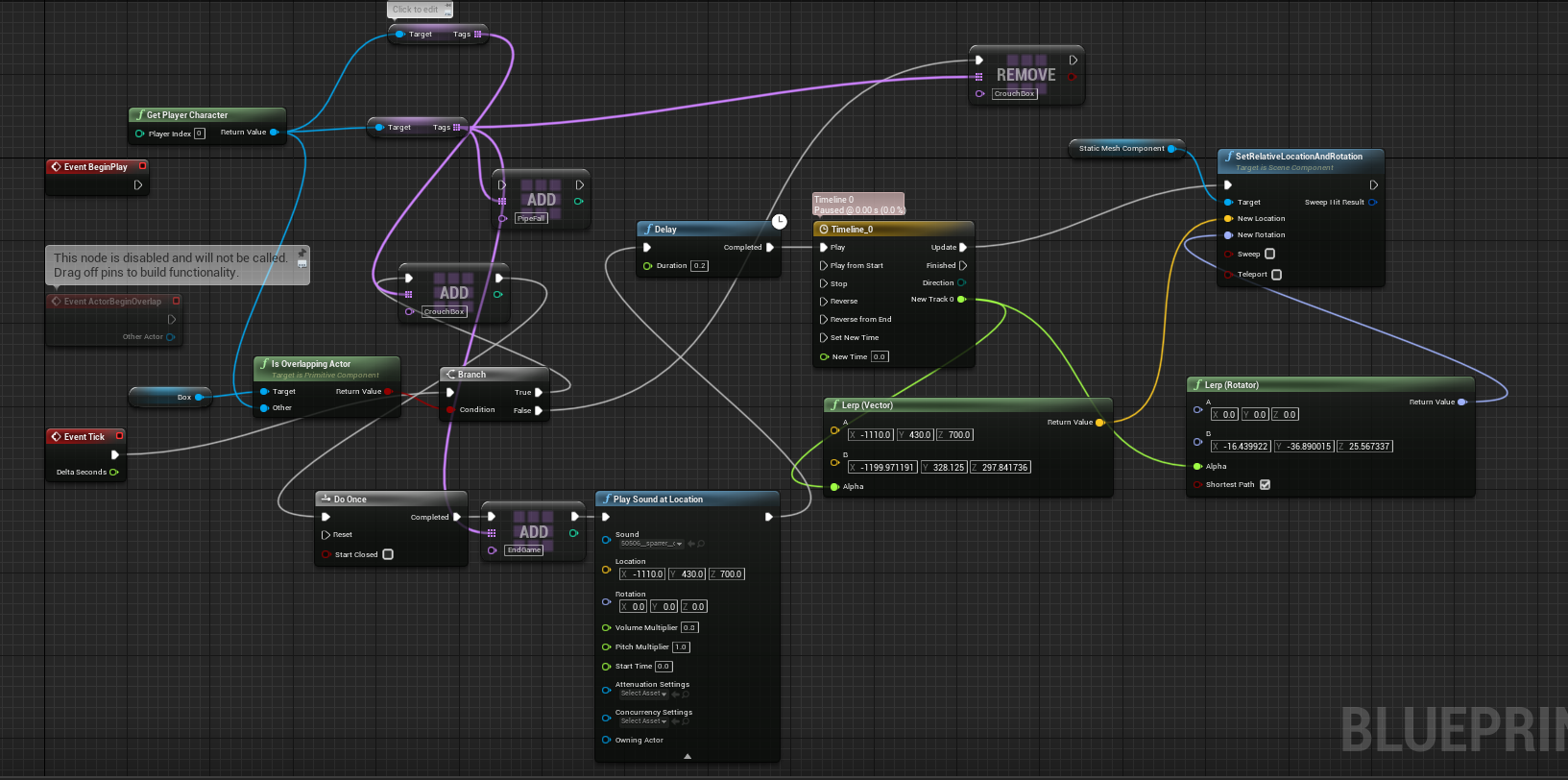Click the clock icon on the Delay node
Screen dimensions: 1568x780
pos(780,222)
